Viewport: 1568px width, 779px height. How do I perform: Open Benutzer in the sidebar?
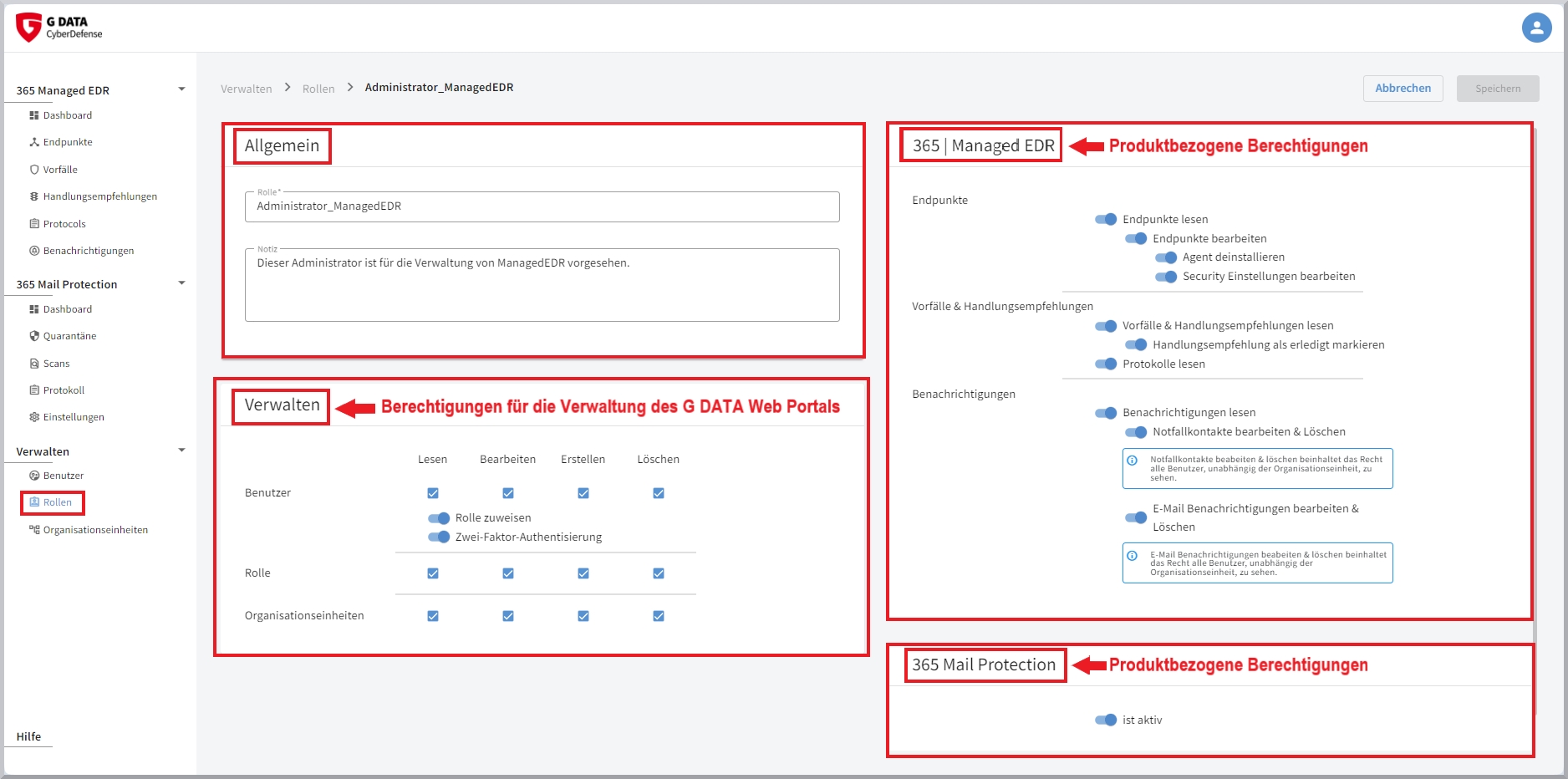[64, 476]
